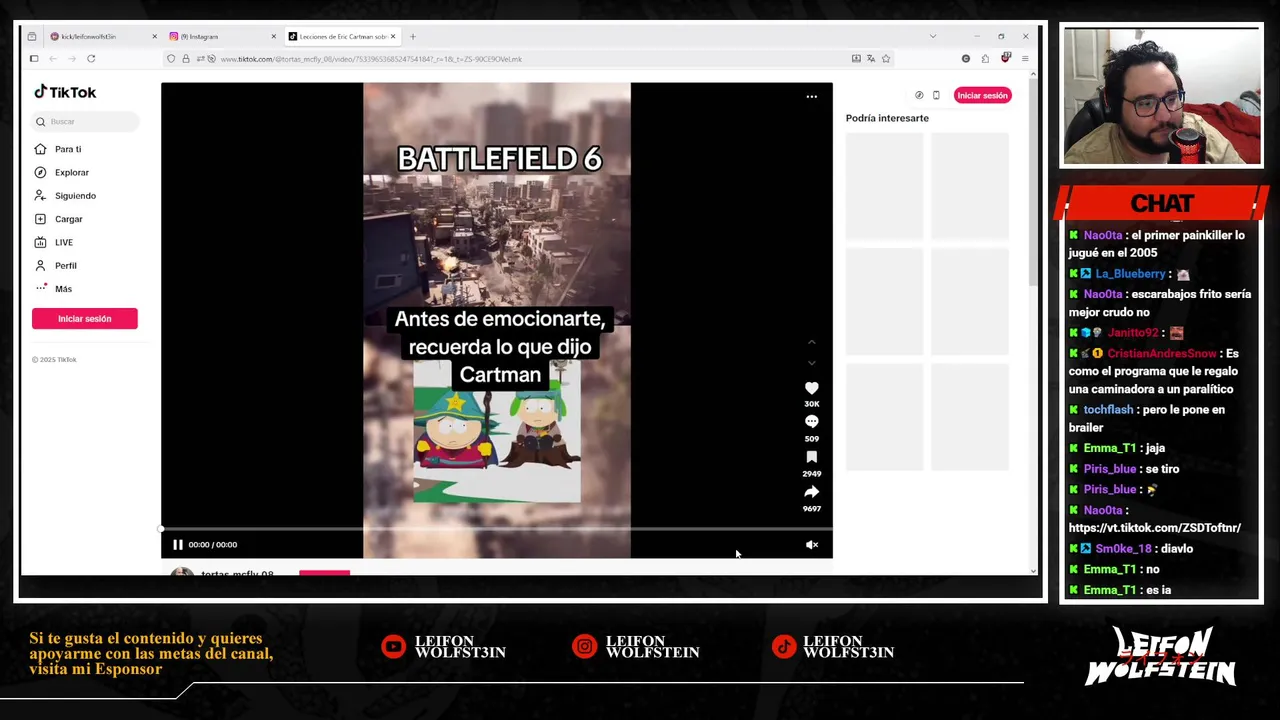This screenshot has width=1280, height=720.
Task: Go to the LIVE section
Action: 54,242
